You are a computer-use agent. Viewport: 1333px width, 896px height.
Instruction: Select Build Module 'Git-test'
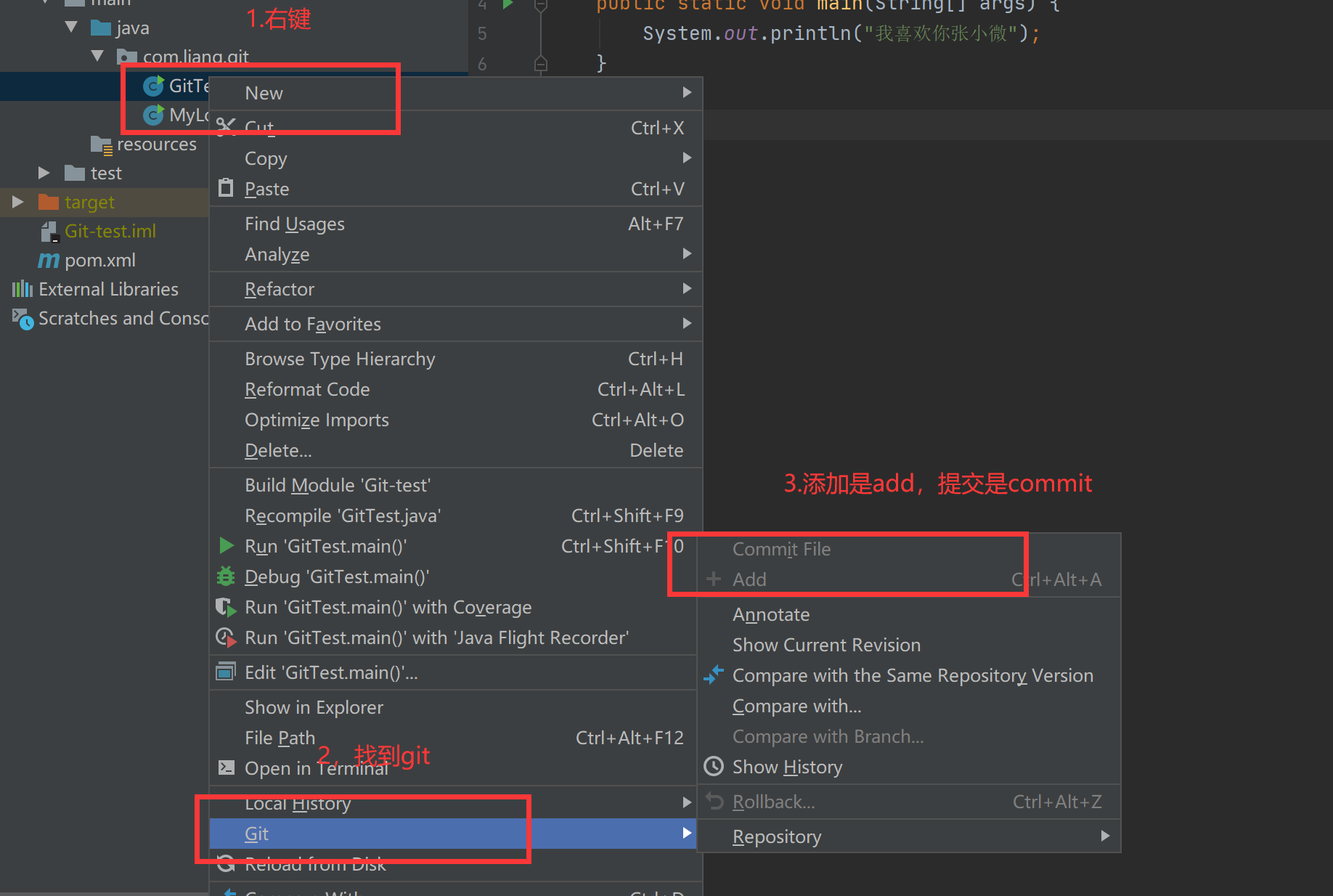[455, 485]
